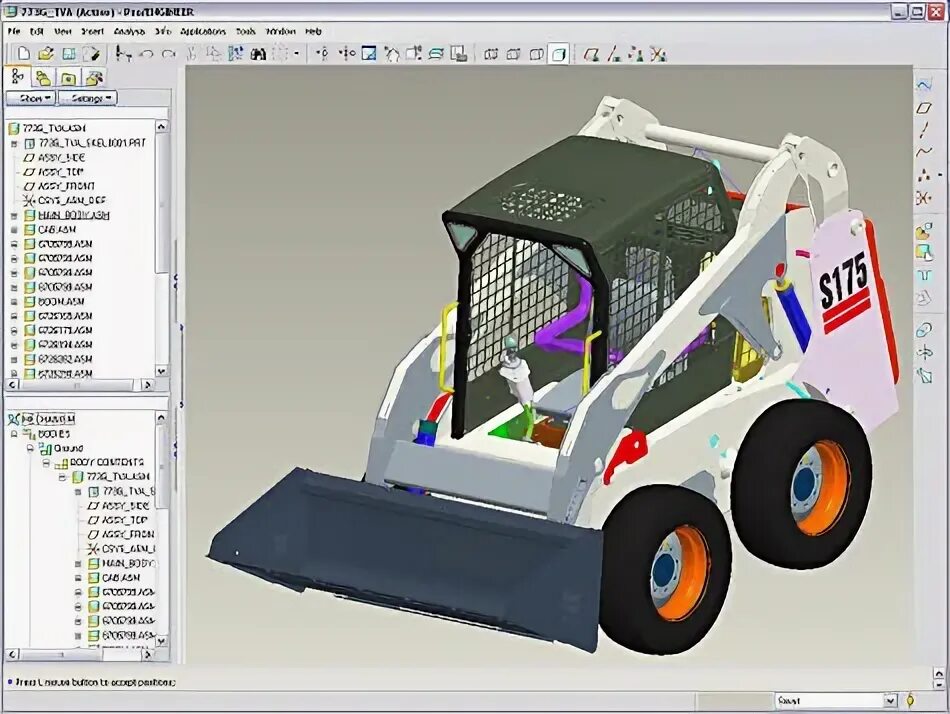Select the Datum Point tool in right toolbar
This screenshot has height=714, width=950.
click(924, 175)
